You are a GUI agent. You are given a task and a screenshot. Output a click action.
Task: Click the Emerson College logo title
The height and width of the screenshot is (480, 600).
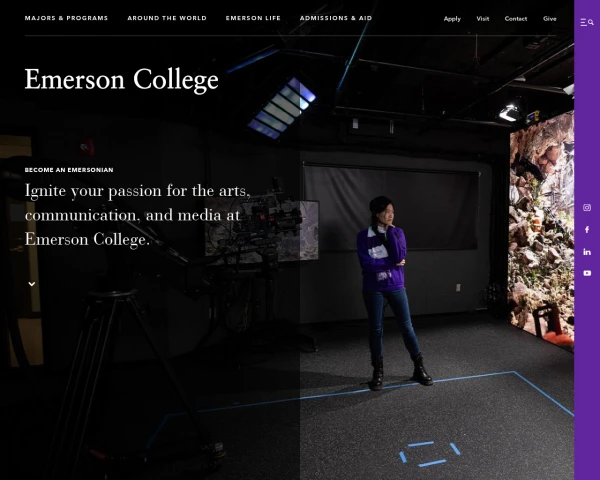pyautogui.click(x=121, y=80)
